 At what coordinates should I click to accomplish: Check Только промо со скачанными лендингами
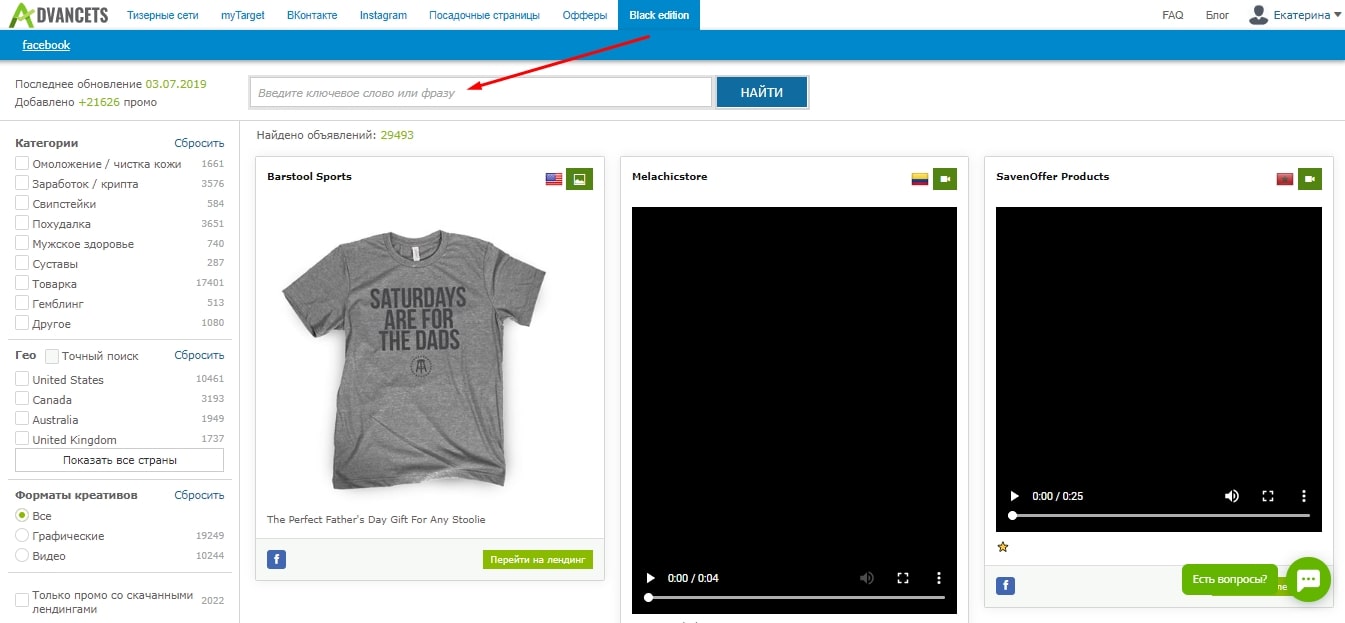pos(22,600)
